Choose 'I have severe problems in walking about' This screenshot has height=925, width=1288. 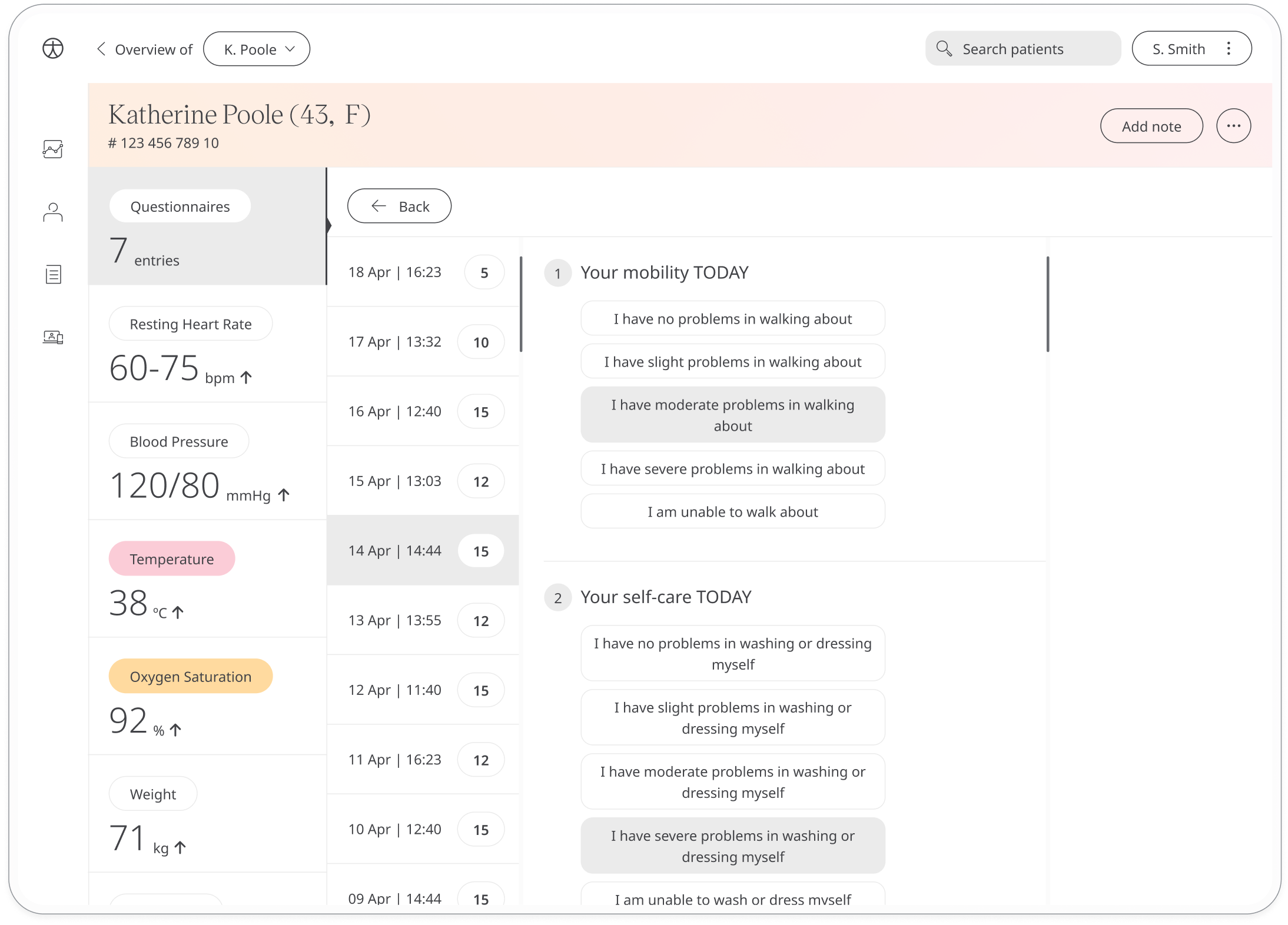point(733,468)
